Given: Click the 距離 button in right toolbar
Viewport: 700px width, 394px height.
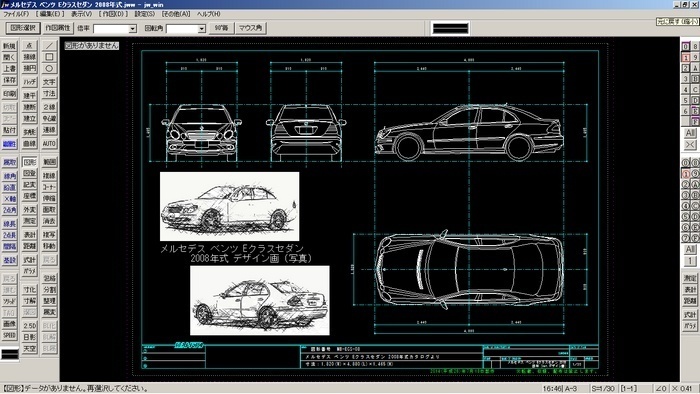Looking at the screenshot, I should point(690,301).
